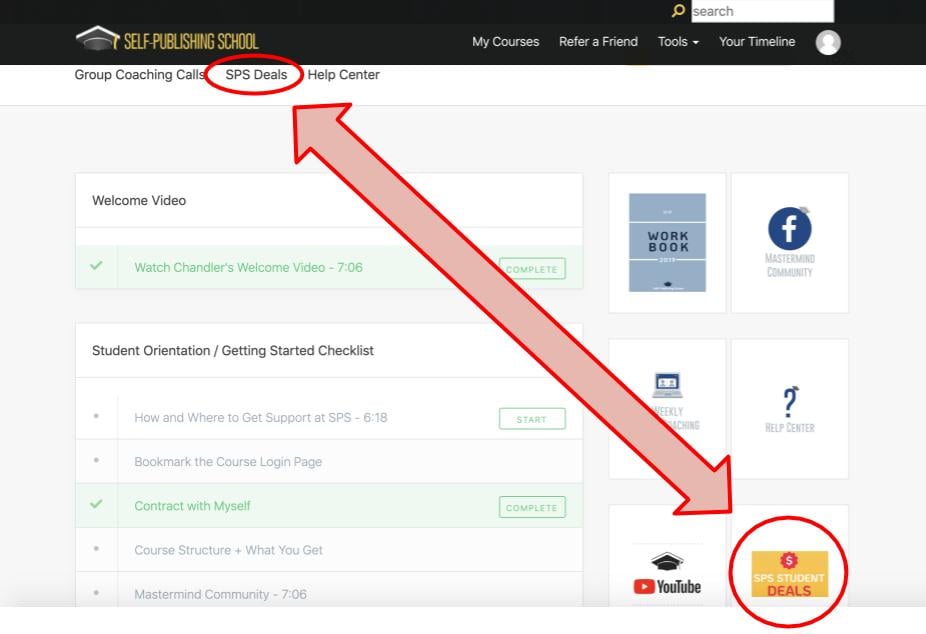
Task: Open the Weekly Coaching laptop tile
Action: point(667,408)
